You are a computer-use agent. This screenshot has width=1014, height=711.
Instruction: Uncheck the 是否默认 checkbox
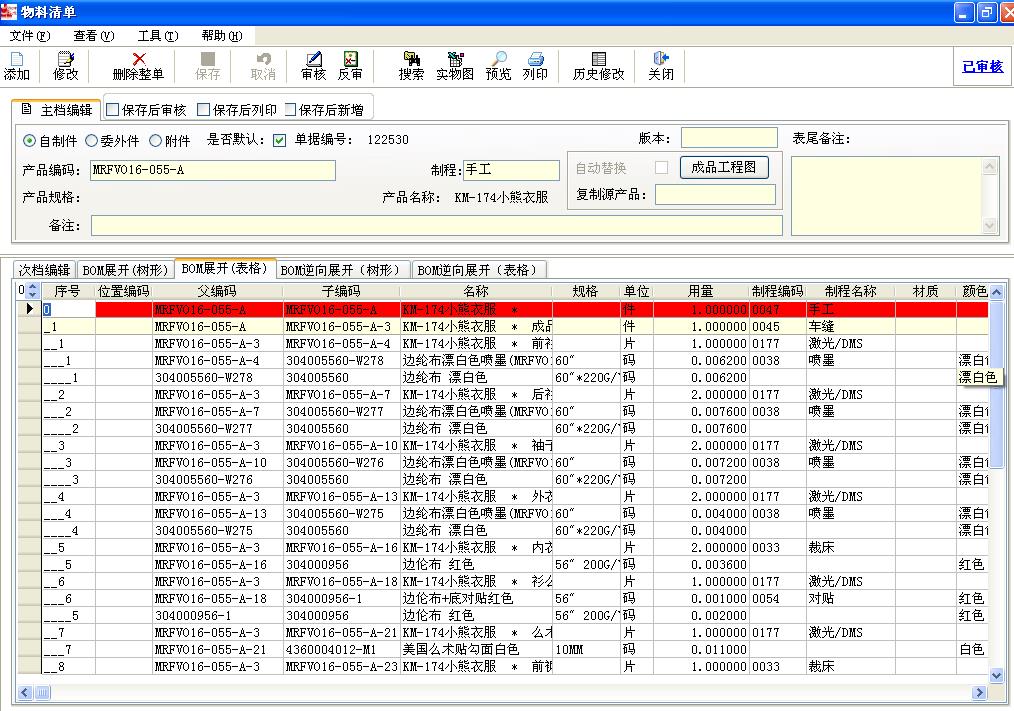[x=279, y=140]
